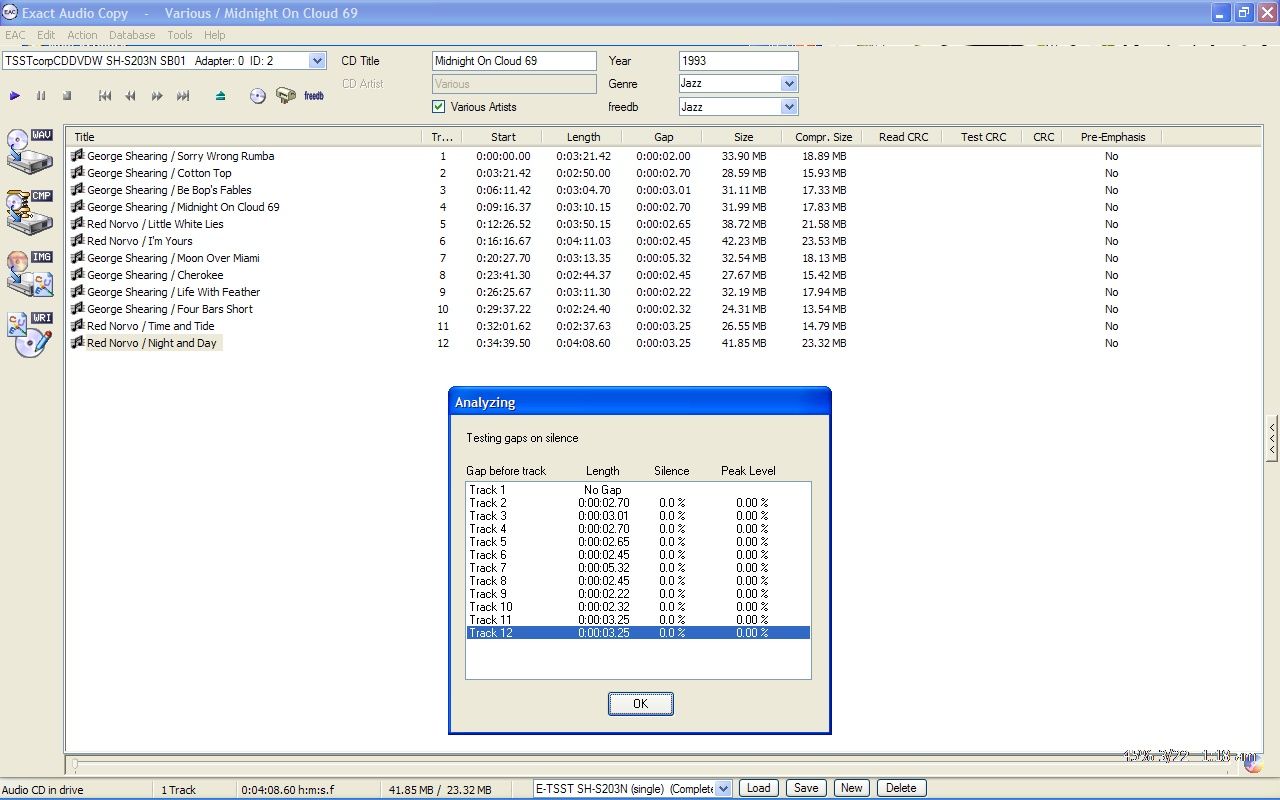The image size is (1280, 800).
Task: Click note icon of Be Bop's Fables
Action: coord(77,190)
